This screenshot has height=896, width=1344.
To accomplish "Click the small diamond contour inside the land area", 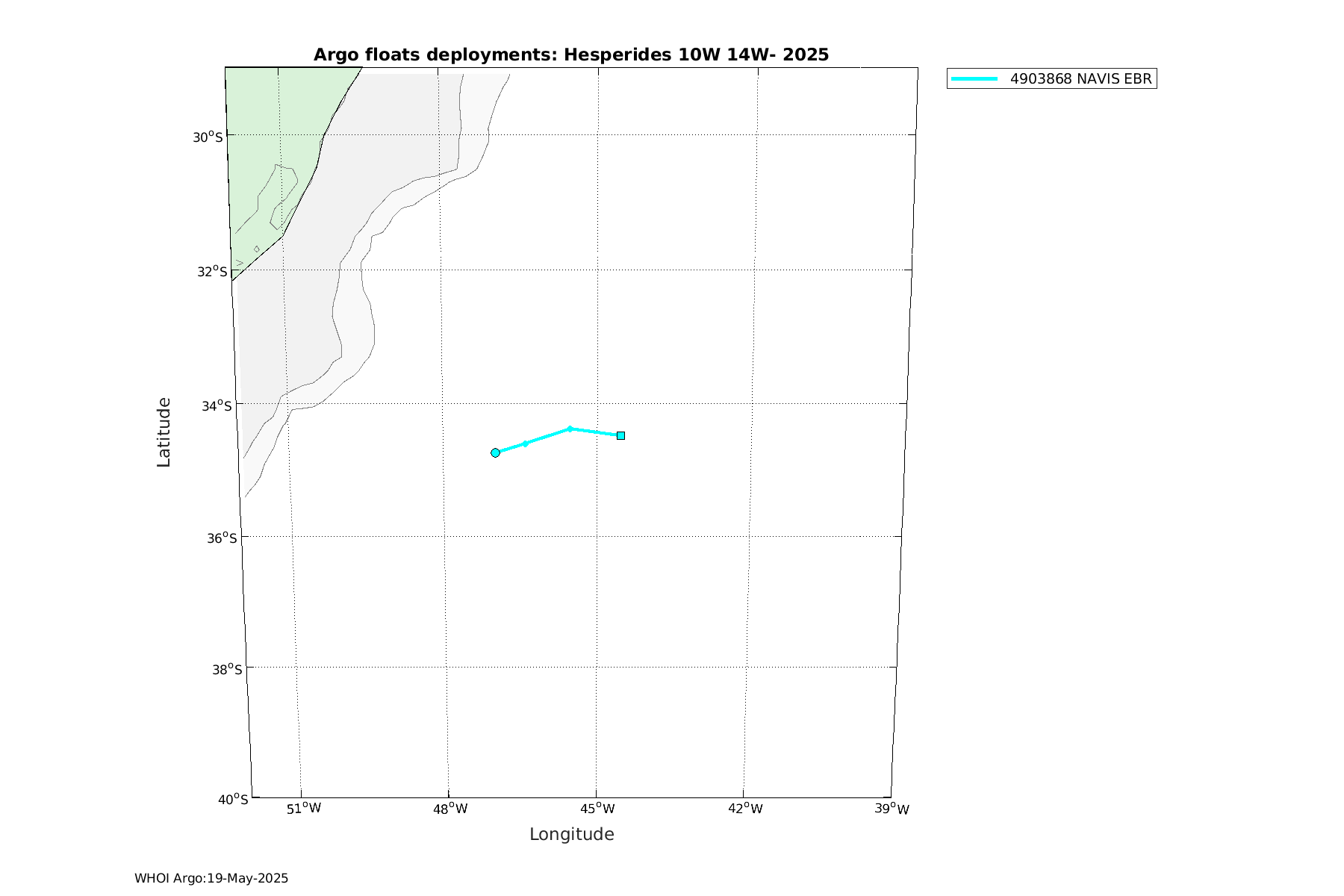I will 257,249.
